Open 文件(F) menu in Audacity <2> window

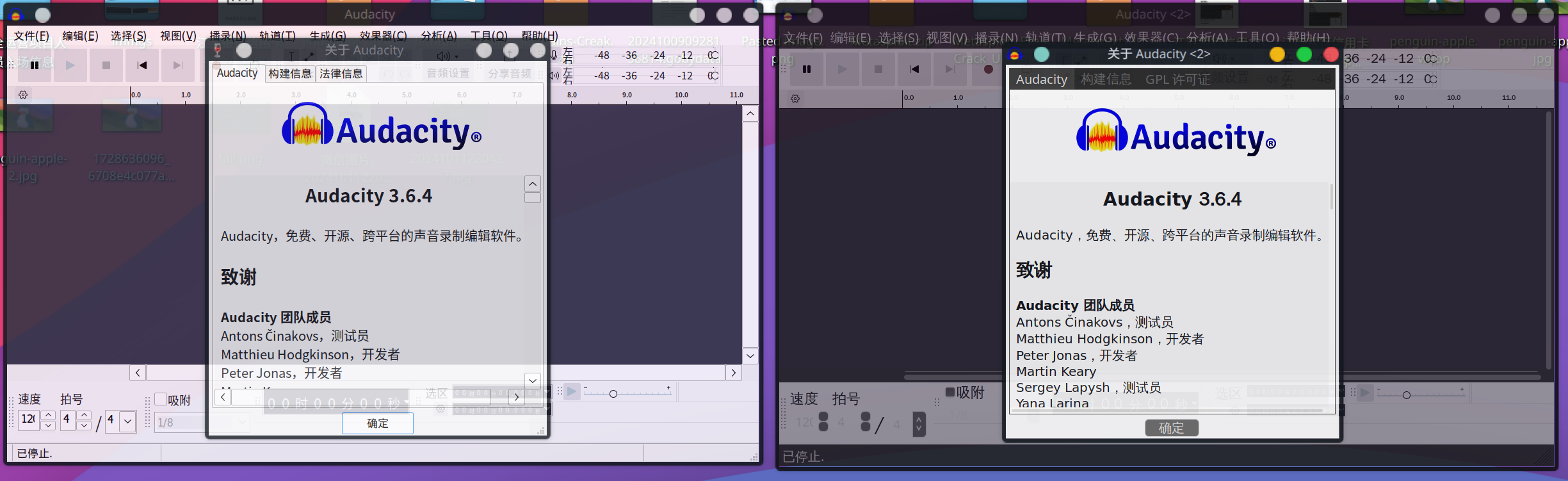pyautogui.click(x=803, y=38)
